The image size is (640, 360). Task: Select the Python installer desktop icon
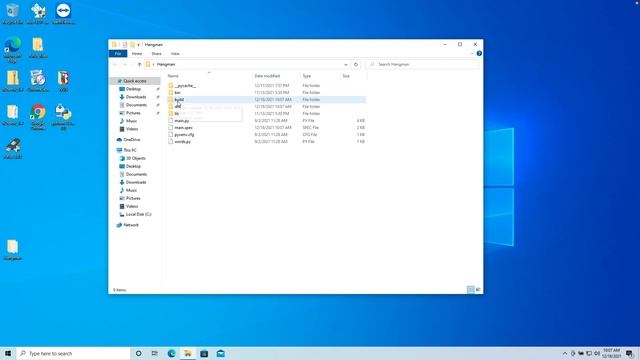(x=63, y=117)
